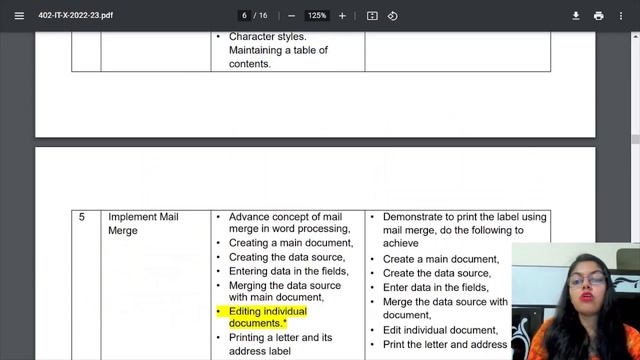640x360 pixels.
Task: Click 'Edit individual document,' text
Action: coord(440,330)
